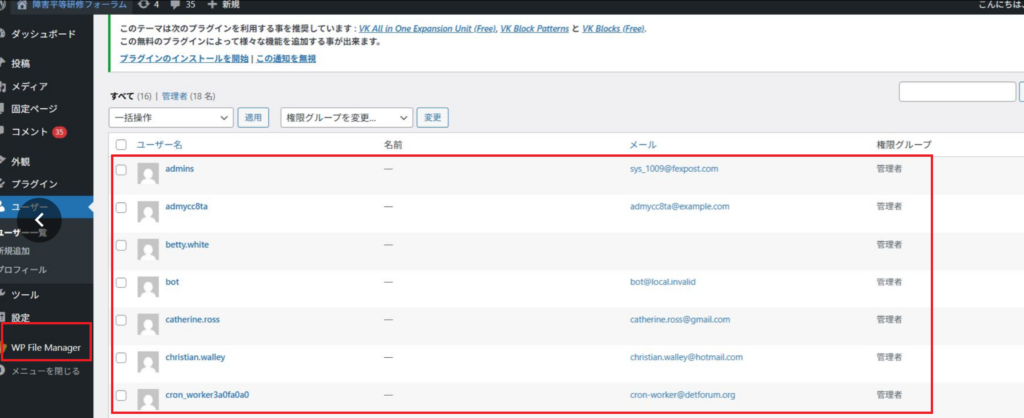The image size is (1024, 418).
Task: Tick the select-all checkbox in table header
Action: click(x=121, y=145)
